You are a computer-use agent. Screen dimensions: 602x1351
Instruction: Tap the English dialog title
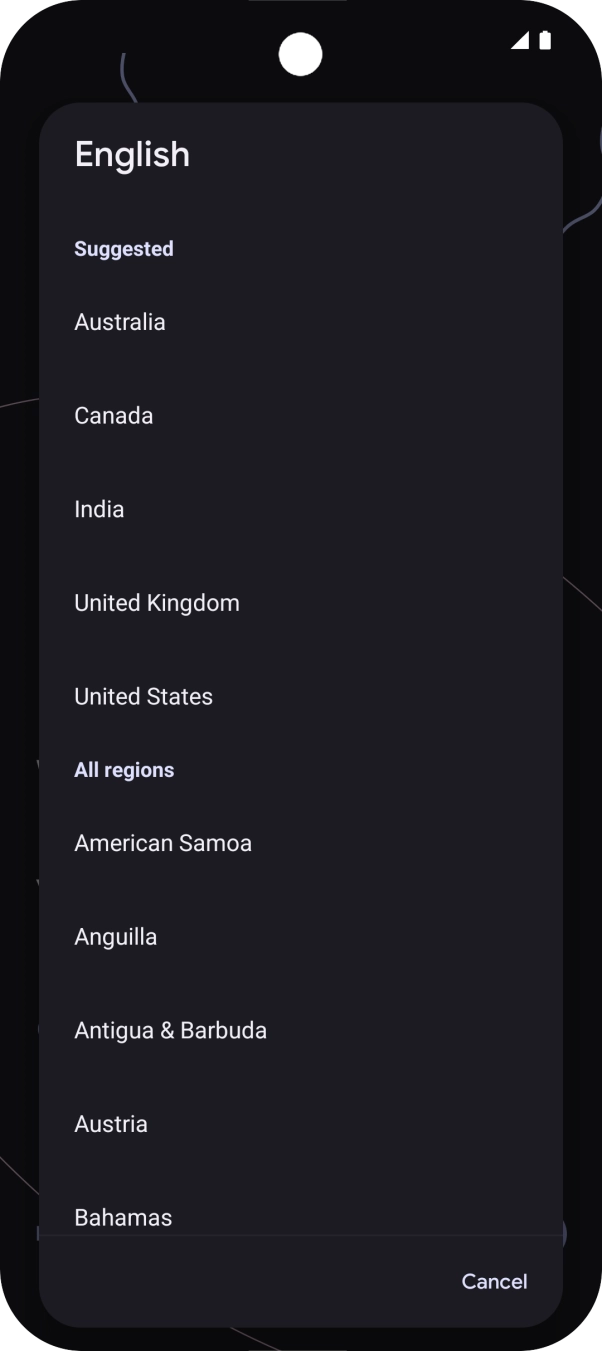pos(132,154)
